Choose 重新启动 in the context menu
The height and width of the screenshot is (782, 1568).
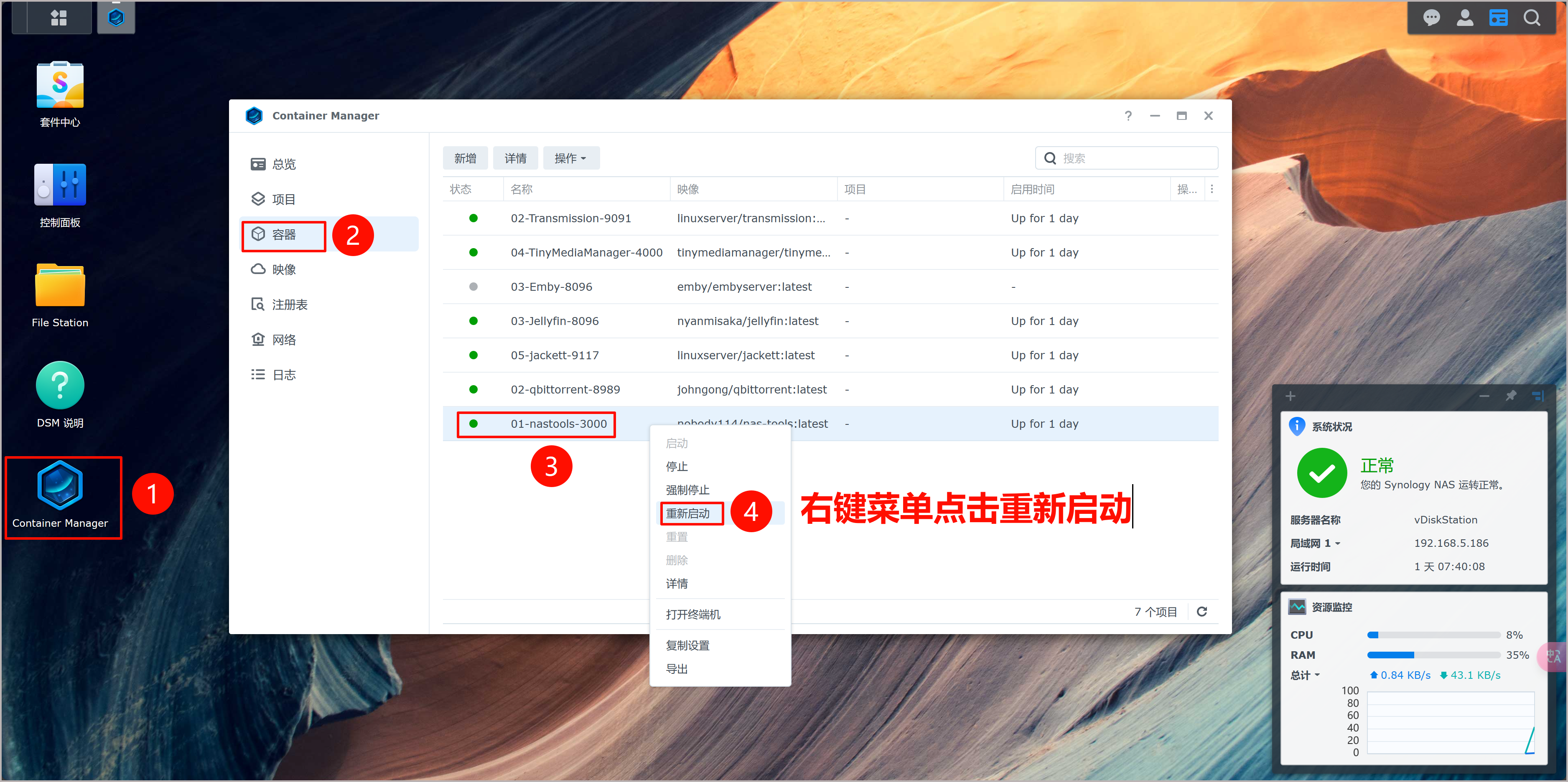point(688,514)
